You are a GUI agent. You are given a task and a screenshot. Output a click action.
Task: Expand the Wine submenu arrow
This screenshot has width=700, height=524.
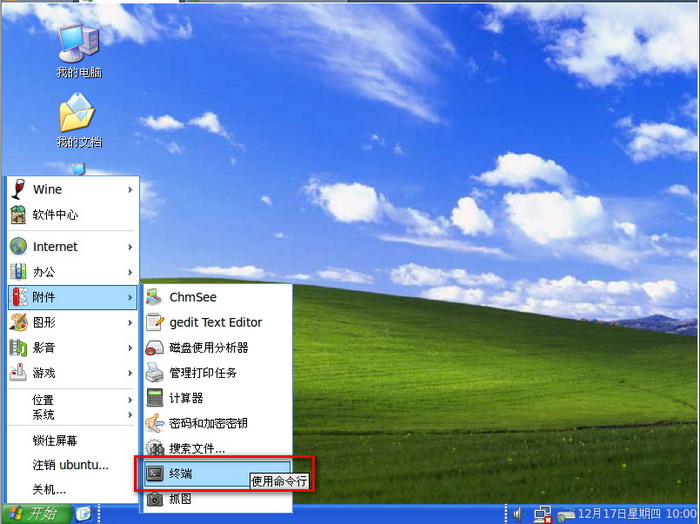pyautogui.click(x=130, y=190)
